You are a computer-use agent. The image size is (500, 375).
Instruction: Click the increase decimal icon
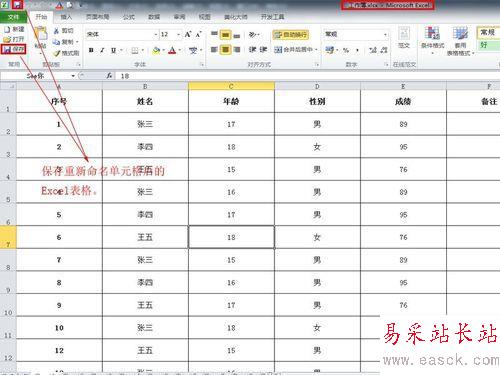[x=373, y=50]
